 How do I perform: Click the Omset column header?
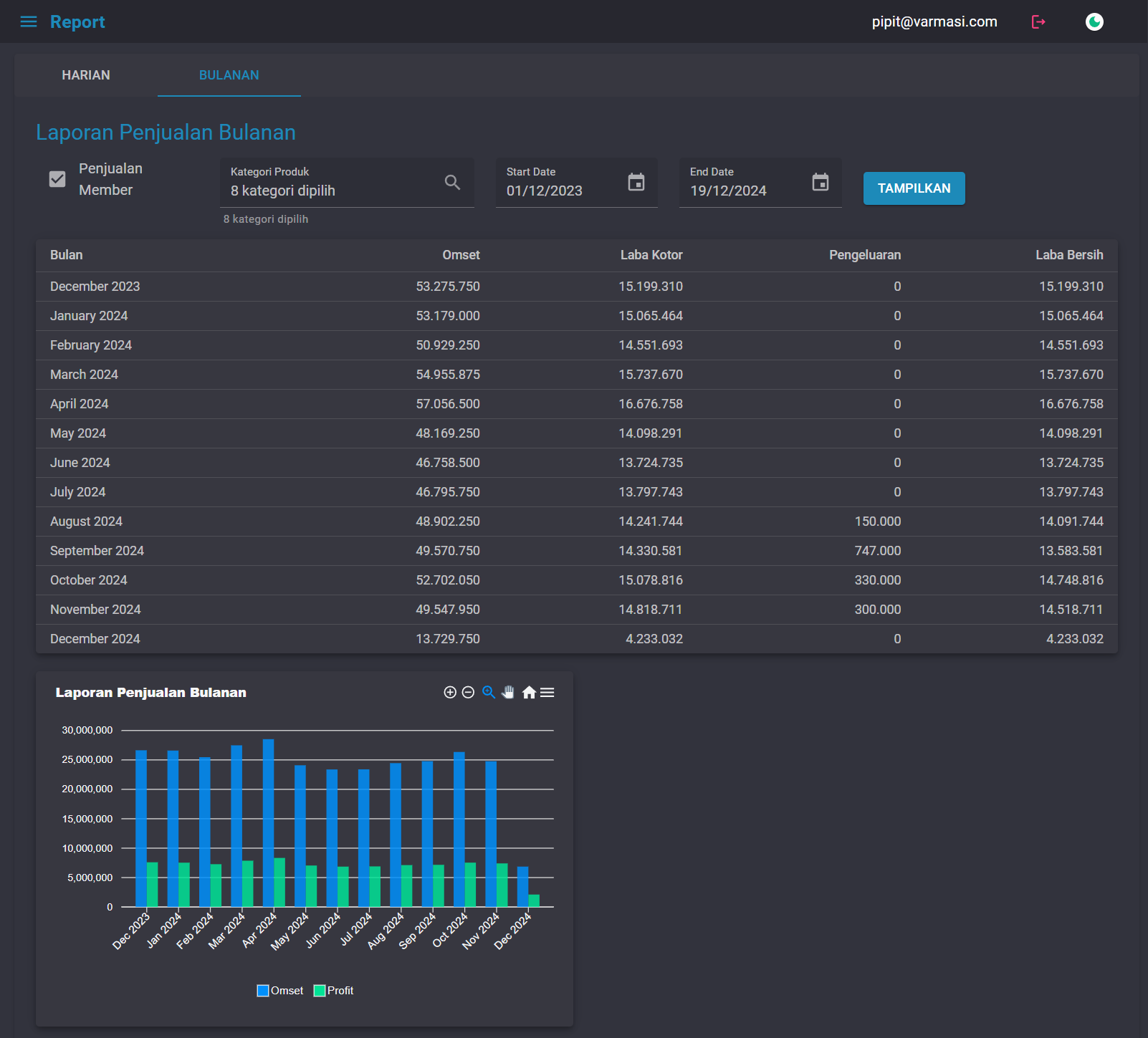coord(461,255)
